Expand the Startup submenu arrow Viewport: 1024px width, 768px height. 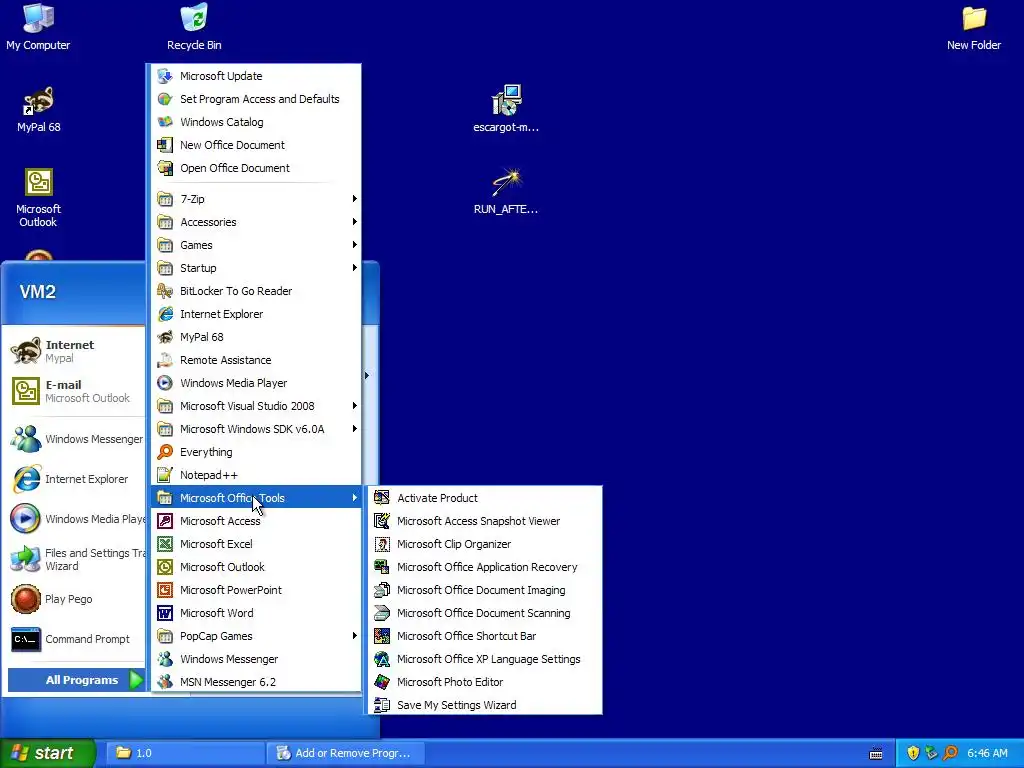pos(355,268)
